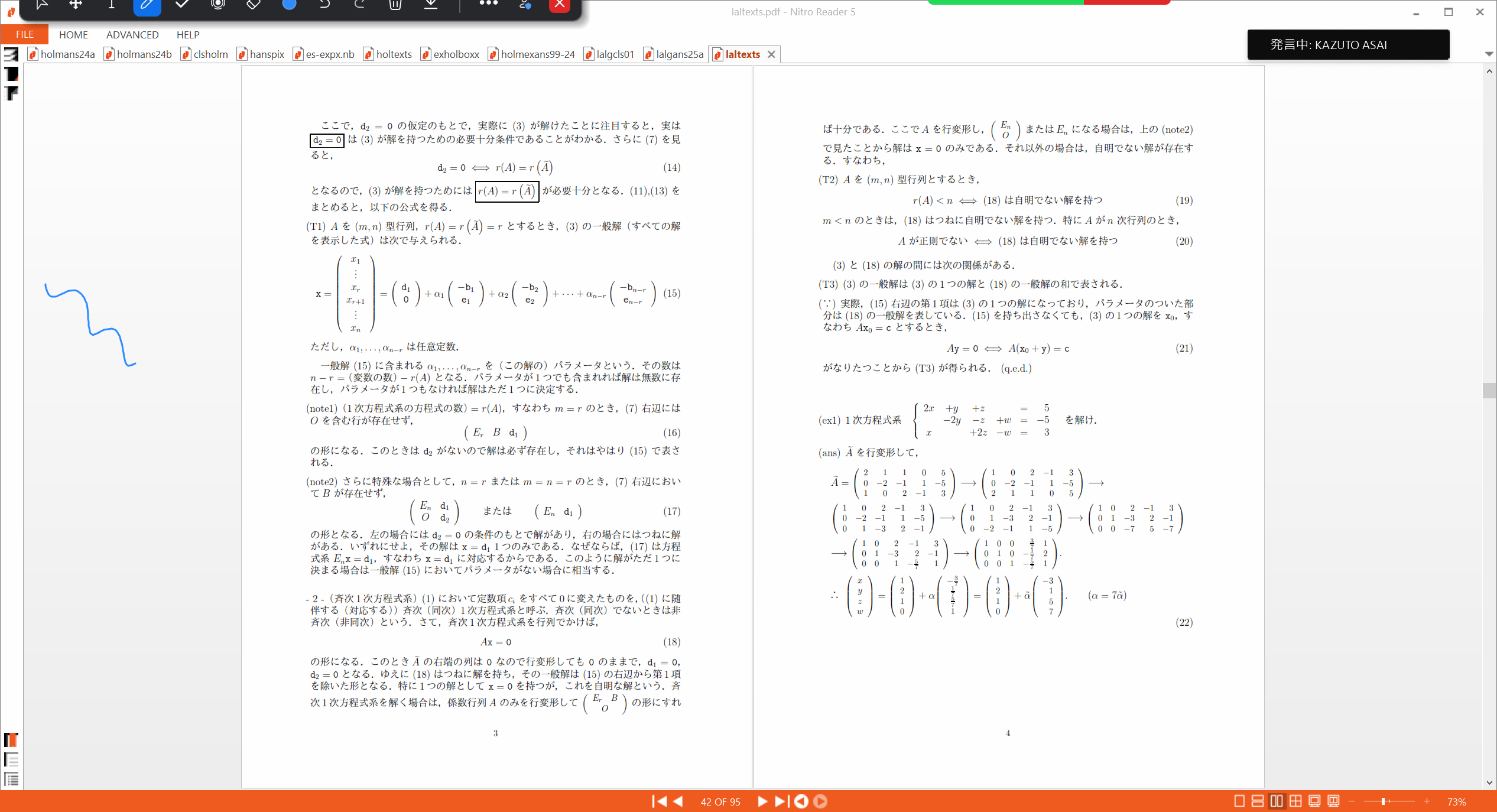
Task: Switch to the es-expx.nb document tab
Action: (x=324, y=54)
